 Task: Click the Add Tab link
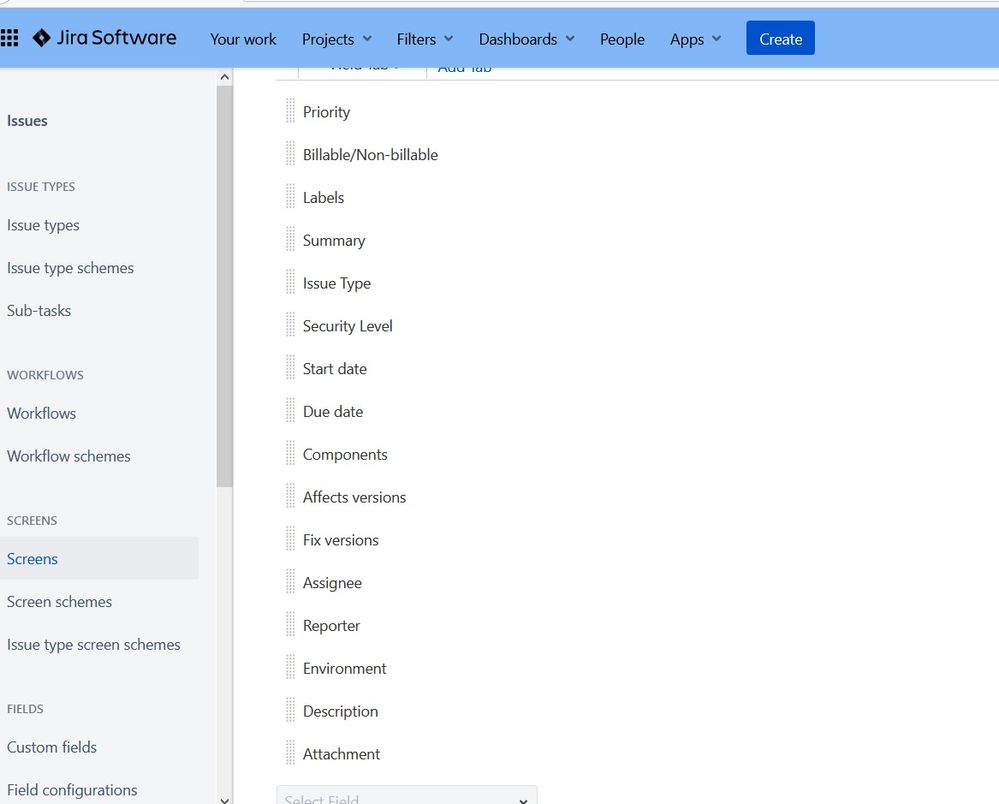[463, 66]
